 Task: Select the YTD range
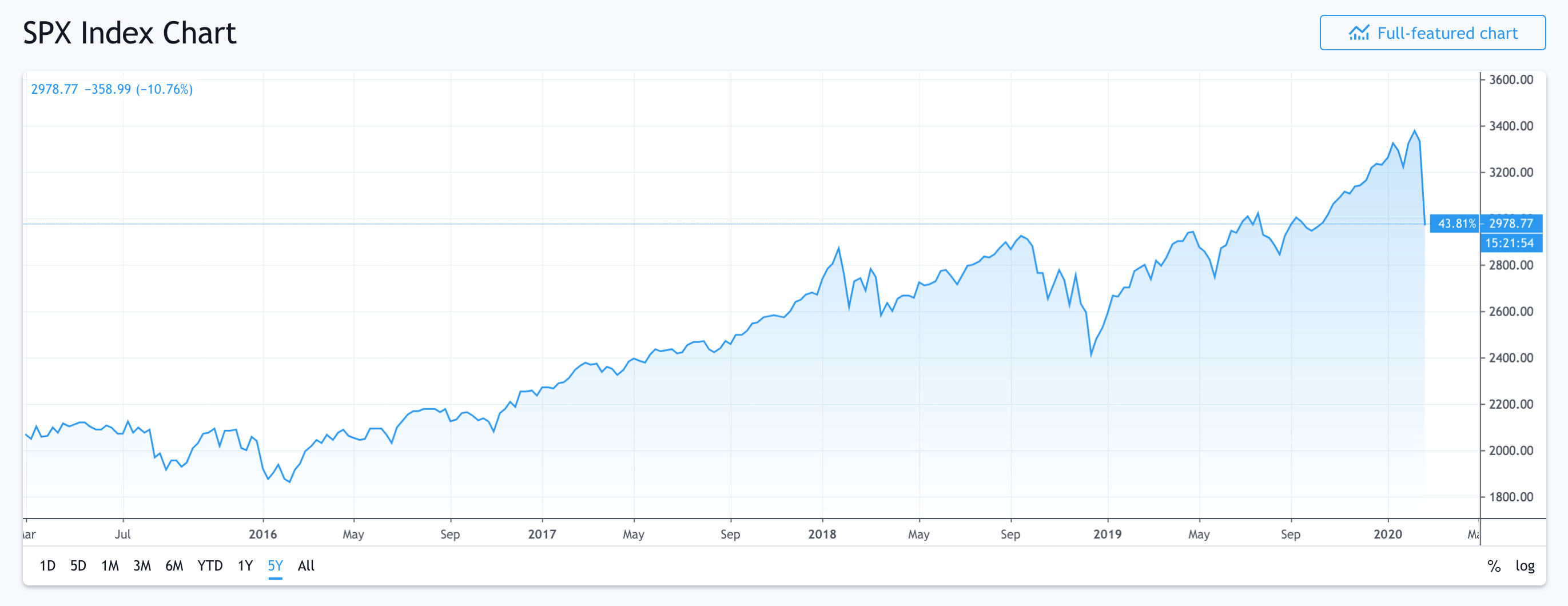(x=210, y=566)
